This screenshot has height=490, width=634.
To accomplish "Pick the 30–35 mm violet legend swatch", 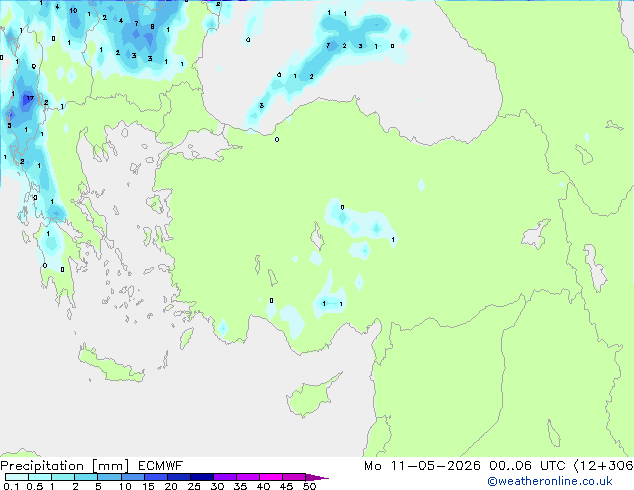I will click(225, 477).
